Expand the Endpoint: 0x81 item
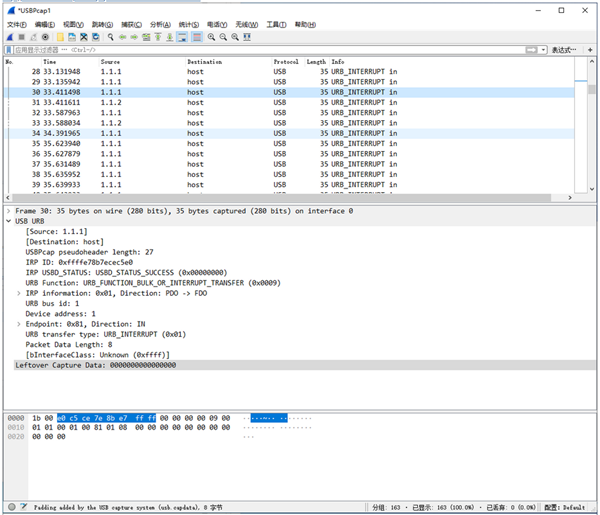 19,324
